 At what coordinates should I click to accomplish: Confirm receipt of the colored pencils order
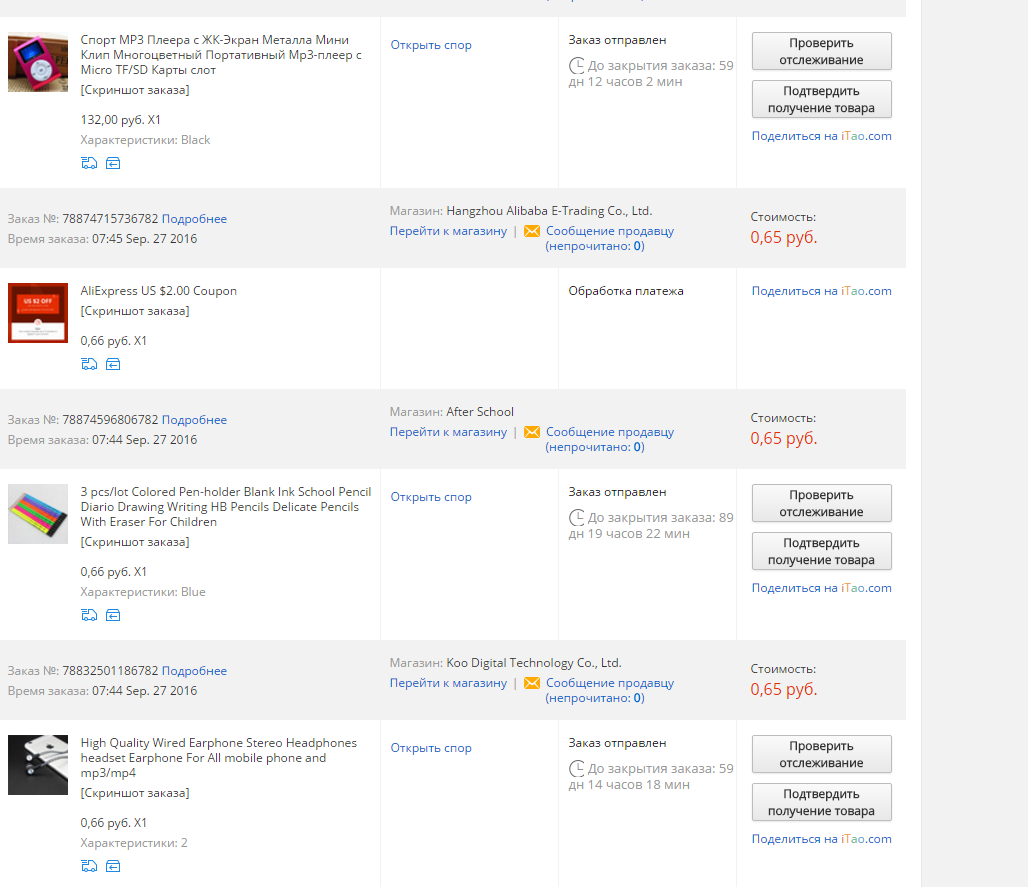[821, 551]
